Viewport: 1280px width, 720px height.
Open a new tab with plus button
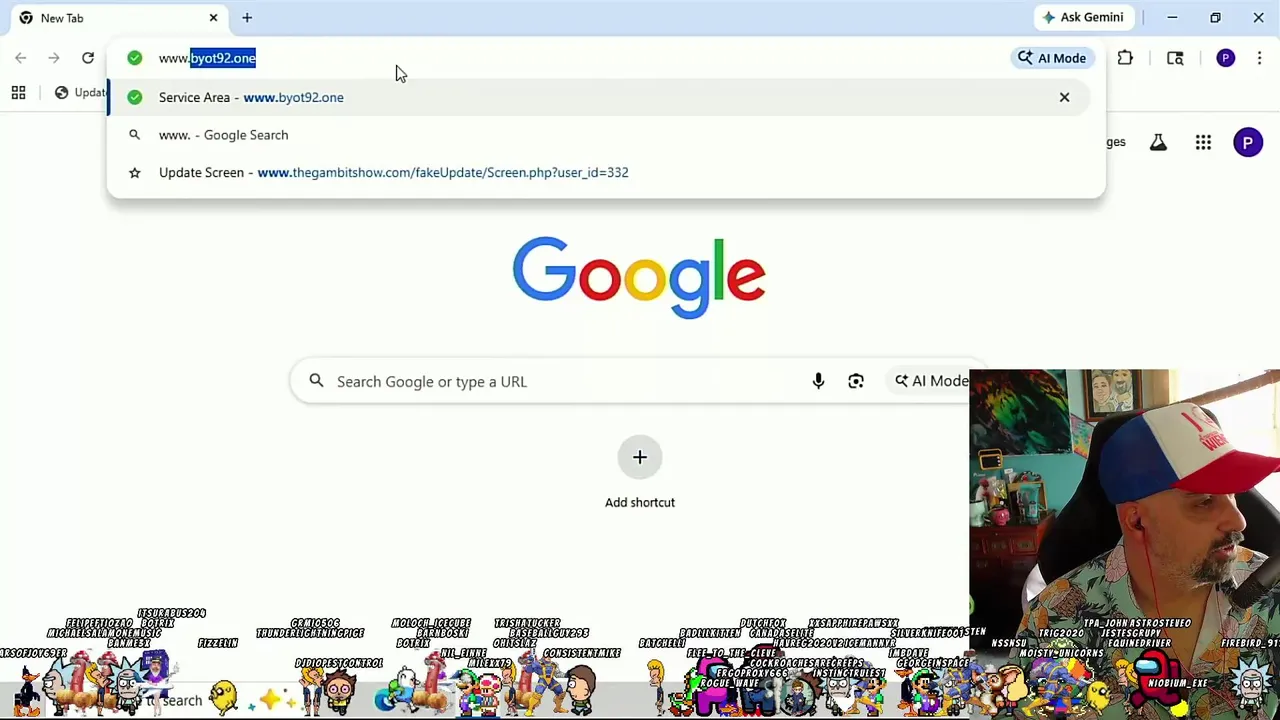click(247, 18)
